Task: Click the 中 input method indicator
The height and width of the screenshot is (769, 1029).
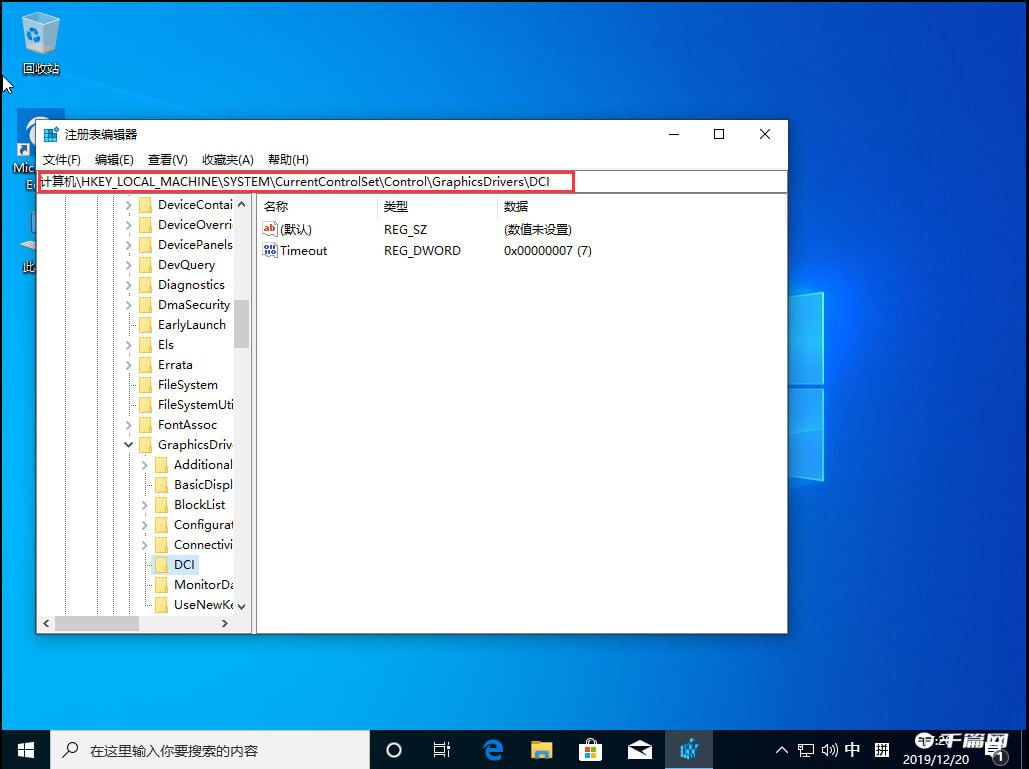Action: [x=852, y=749]
